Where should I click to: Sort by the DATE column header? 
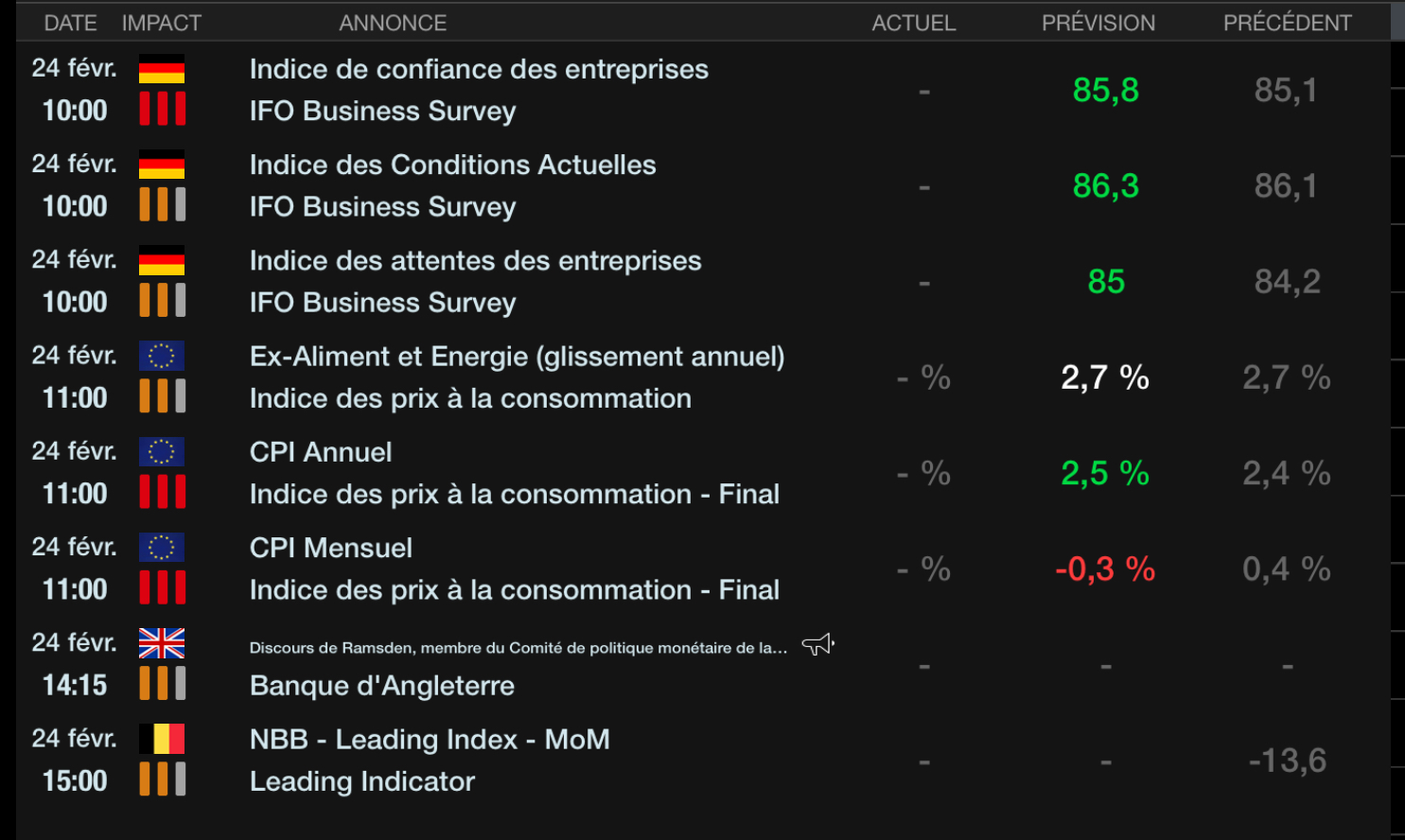[x=70, y=23]
